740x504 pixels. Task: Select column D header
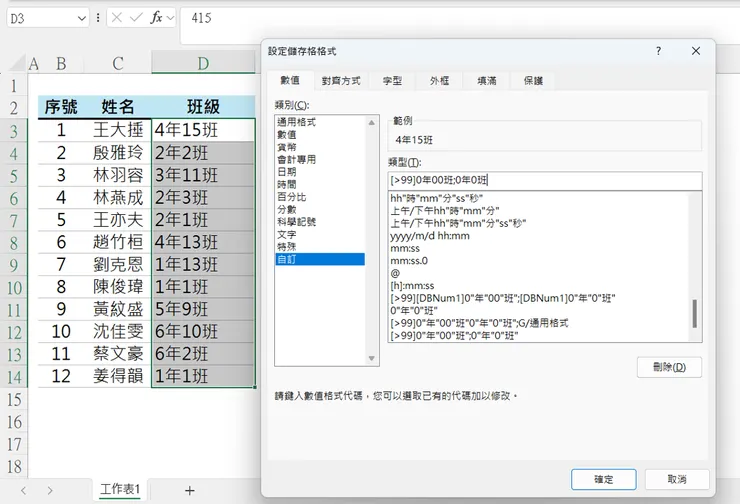(x=203, y=63)
